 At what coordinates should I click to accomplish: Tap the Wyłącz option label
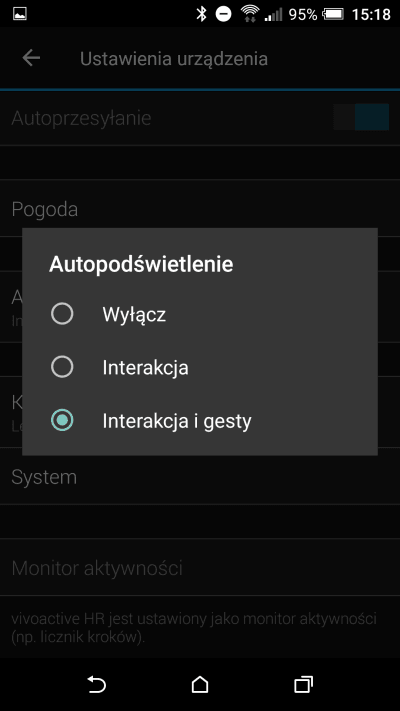134,314
